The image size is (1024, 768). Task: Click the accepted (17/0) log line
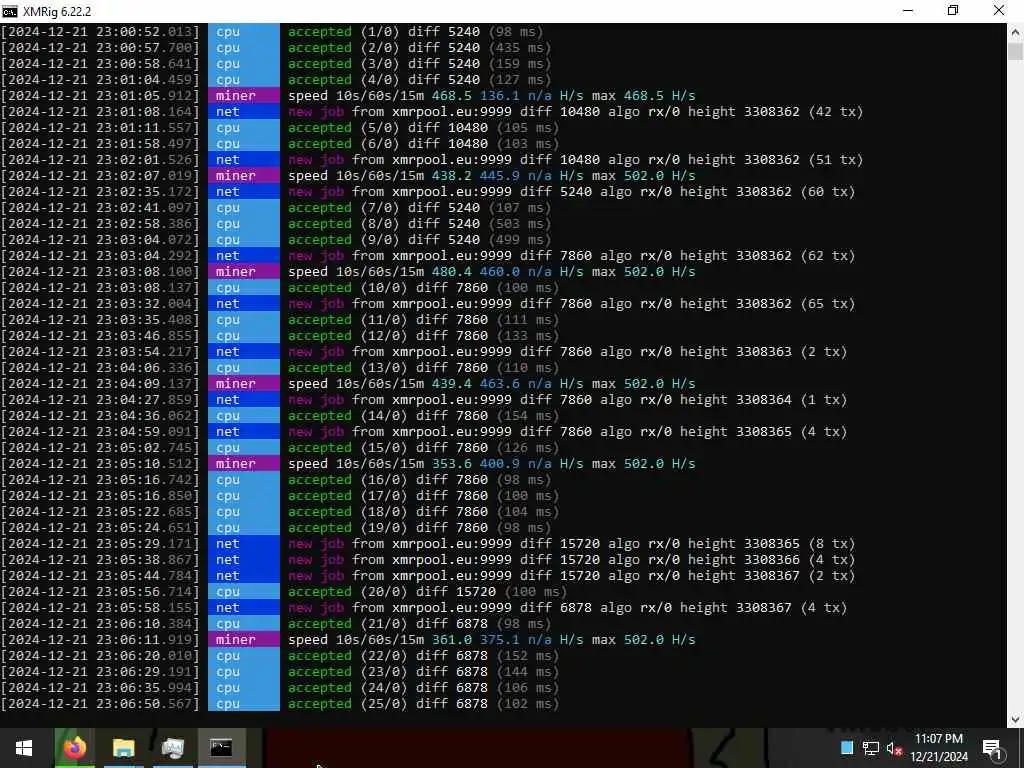280,496
